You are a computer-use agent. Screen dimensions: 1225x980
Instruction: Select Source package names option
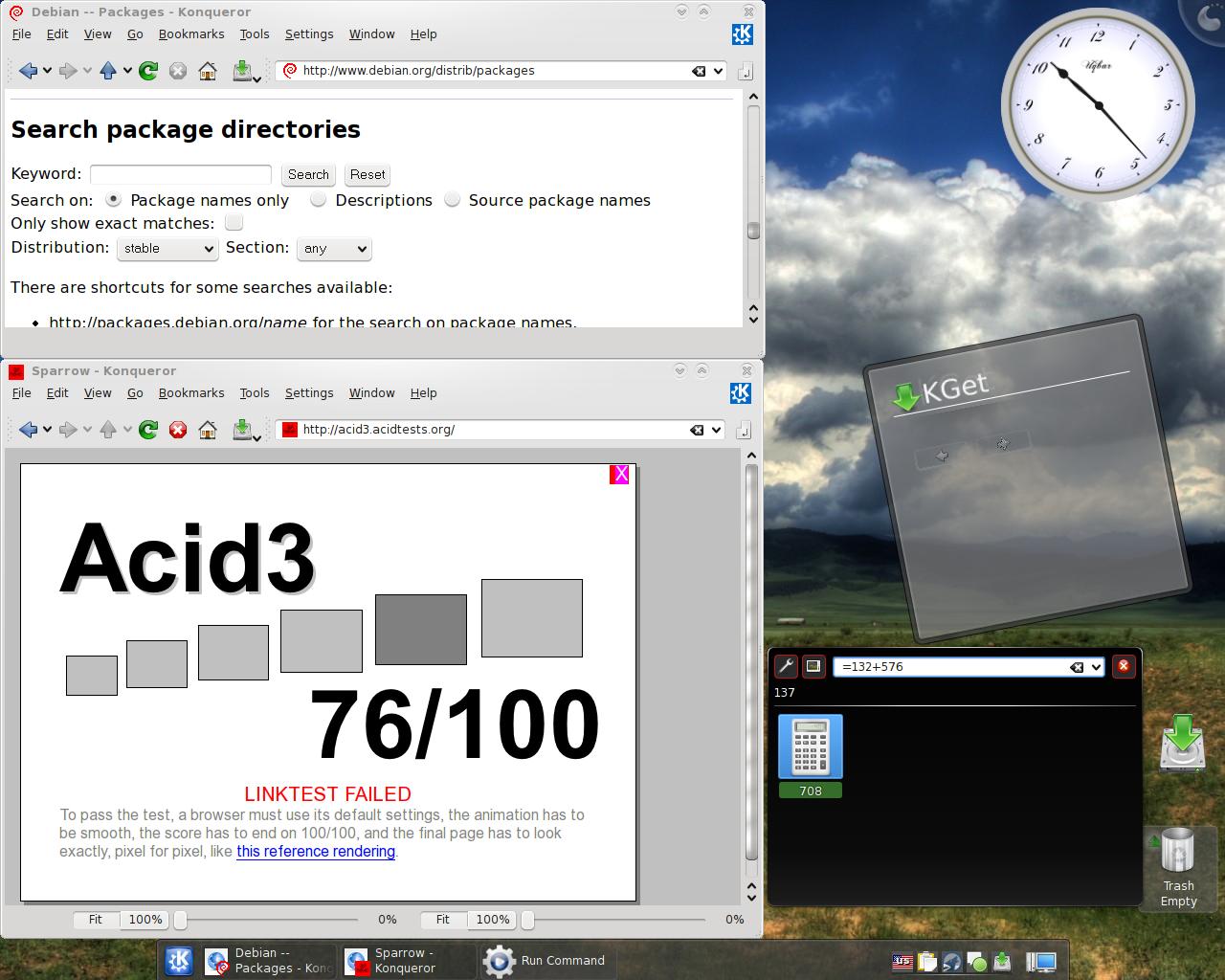tap(452, 200)
